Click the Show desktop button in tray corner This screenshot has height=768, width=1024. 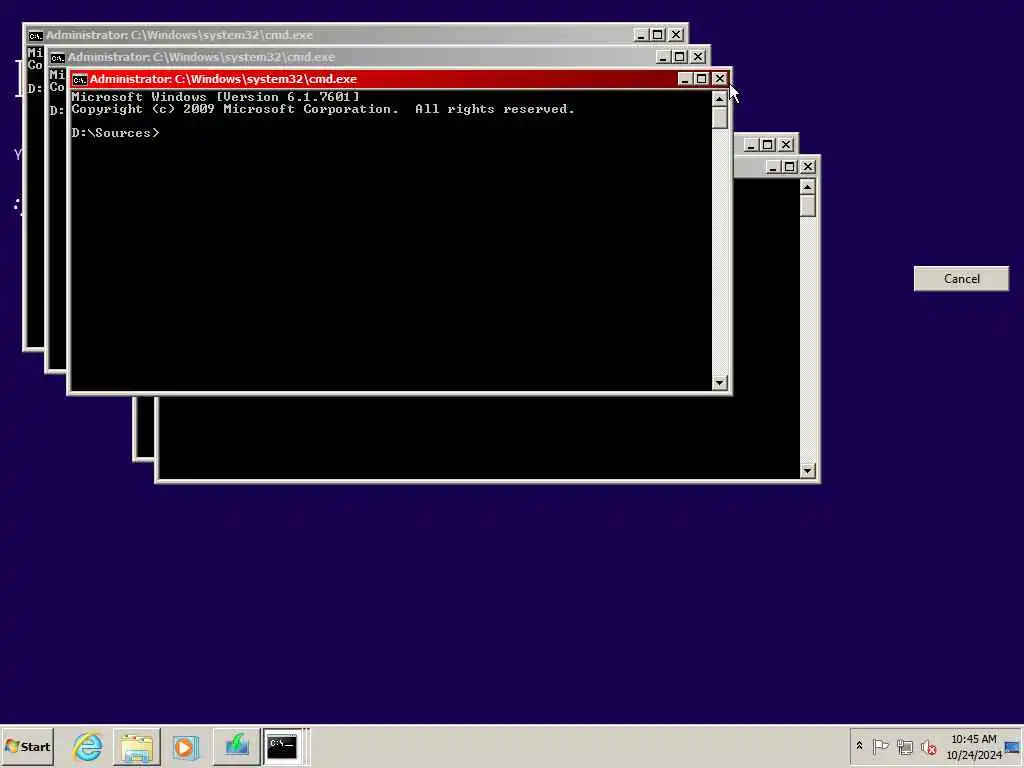point(1014,746)
